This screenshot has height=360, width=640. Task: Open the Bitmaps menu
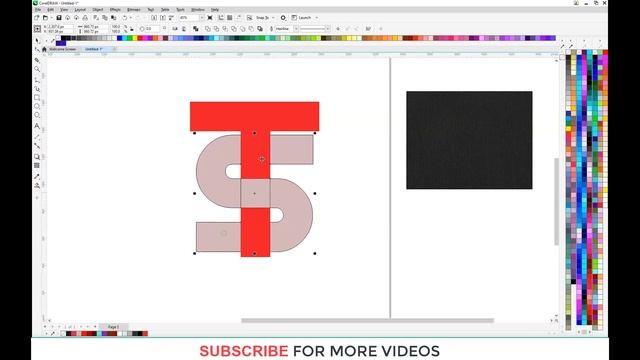133,9
